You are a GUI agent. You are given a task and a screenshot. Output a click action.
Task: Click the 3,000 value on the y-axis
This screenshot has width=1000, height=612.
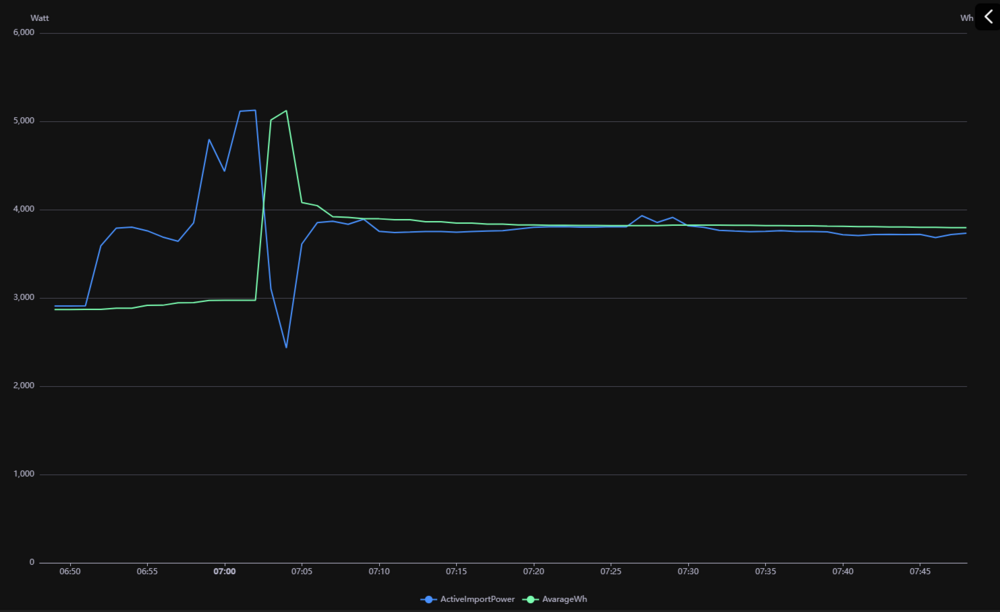coord(23,298)
